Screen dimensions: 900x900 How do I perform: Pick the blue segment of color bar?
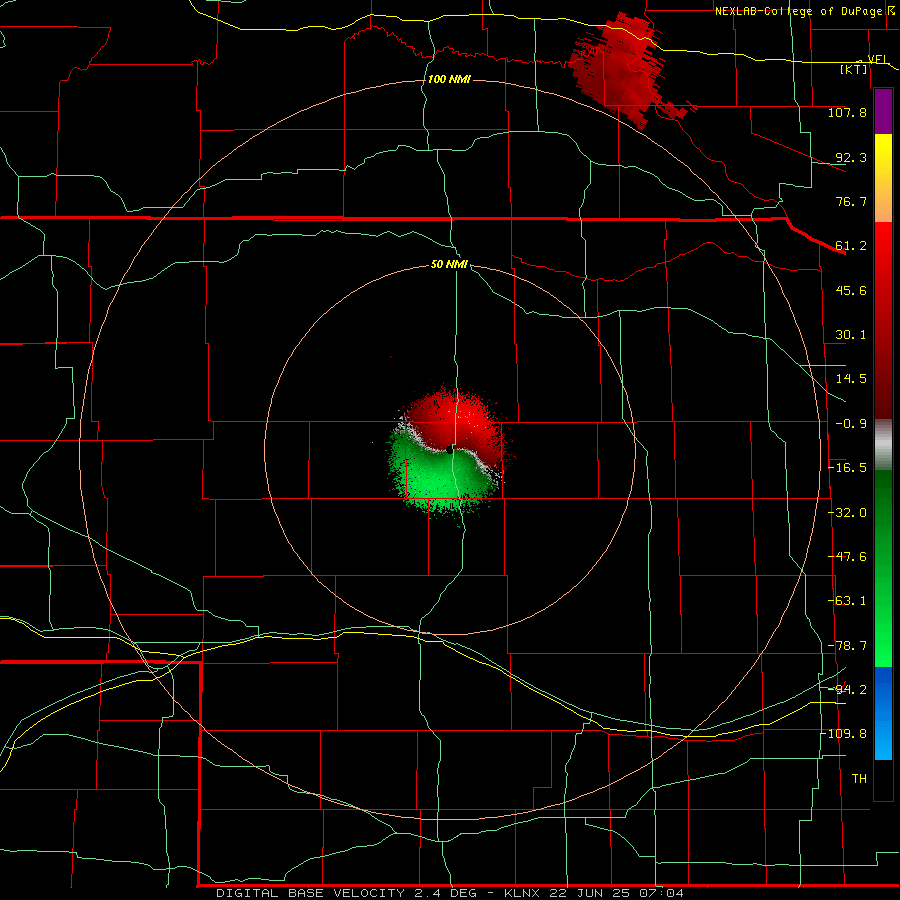[x=883, y=713]
